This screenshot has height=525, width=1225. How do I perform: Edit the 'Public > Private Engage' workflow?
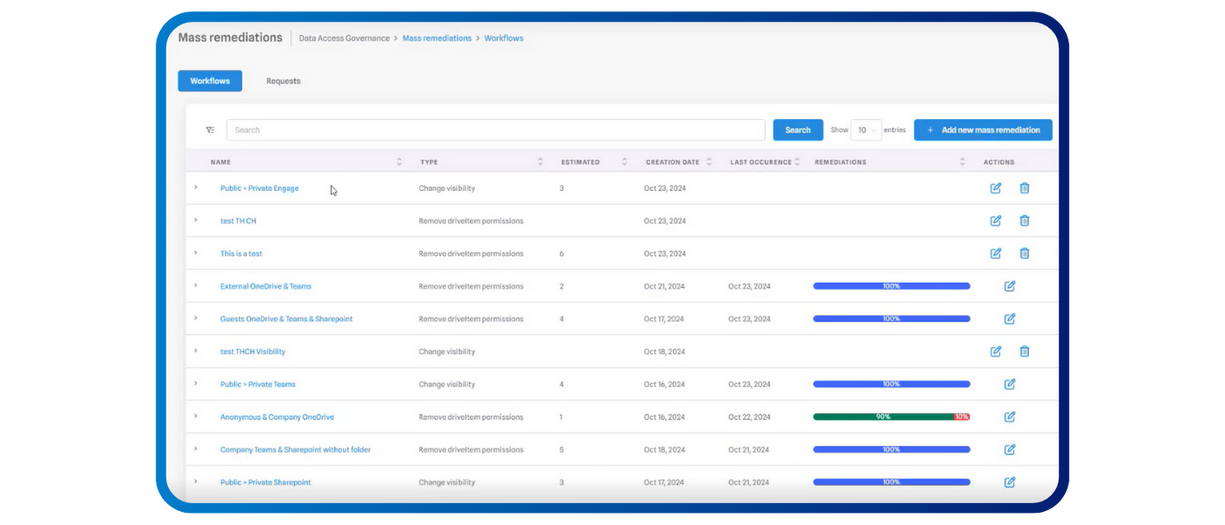[x=995, y=188]
